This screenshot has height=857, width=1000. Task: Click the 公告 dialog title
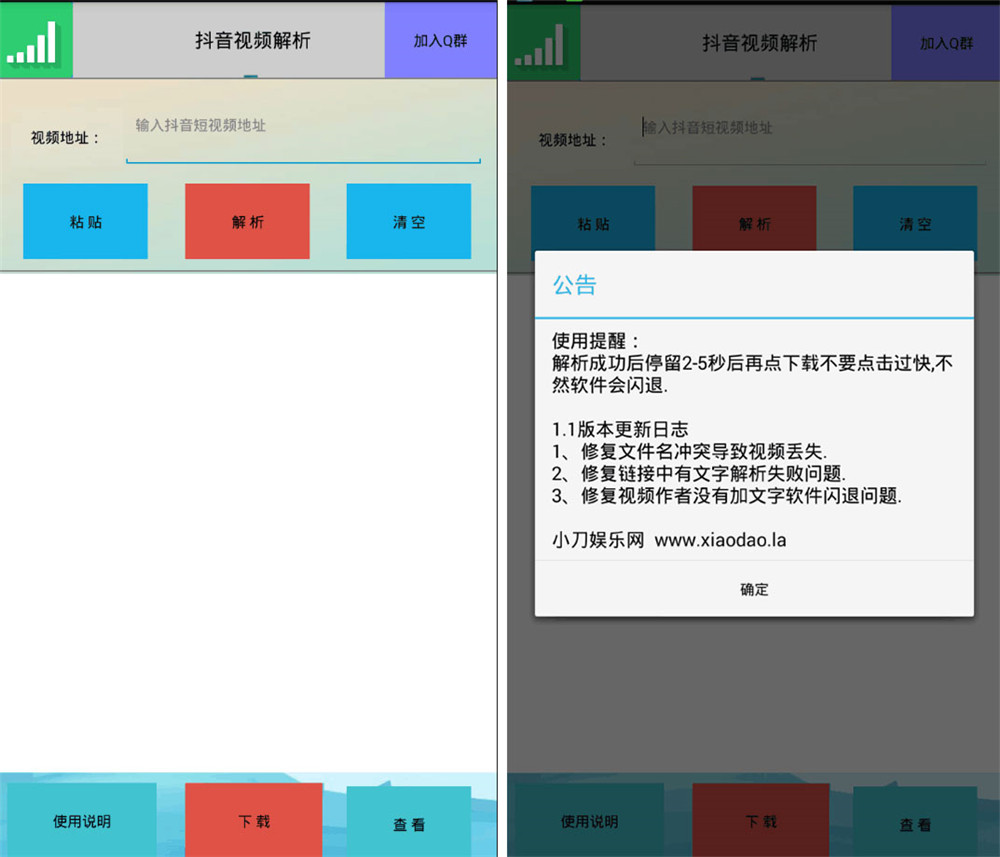(575, 284)
